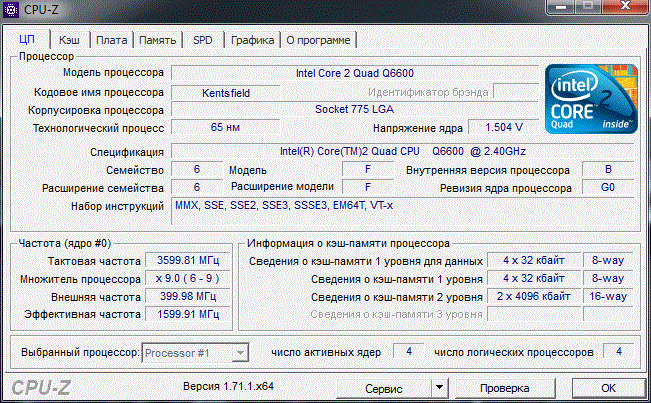Click the maximize button in title bar
This screenshot has width=651, height=403.
tap(588, 7)
